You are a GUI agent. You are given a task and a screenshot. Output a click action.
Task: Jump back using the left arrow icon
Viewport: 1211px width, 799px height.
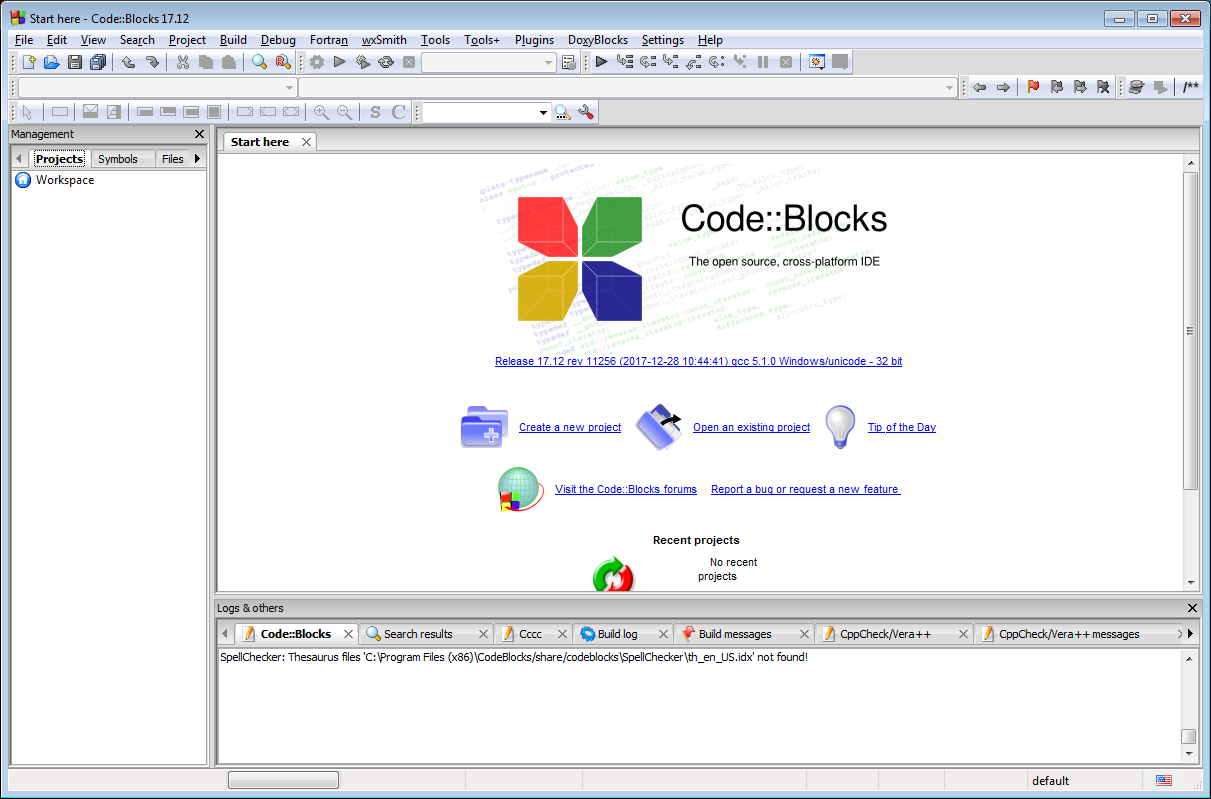980,88
